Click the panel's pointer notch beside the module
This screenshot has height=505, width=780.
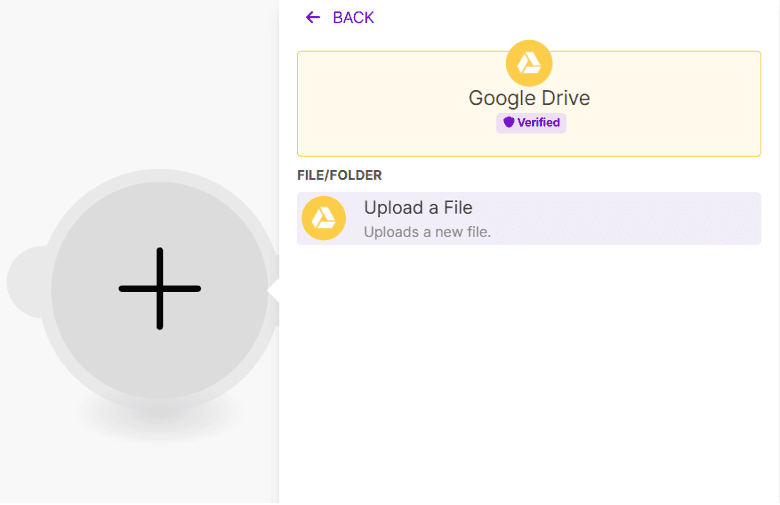[x=273, y=289]
